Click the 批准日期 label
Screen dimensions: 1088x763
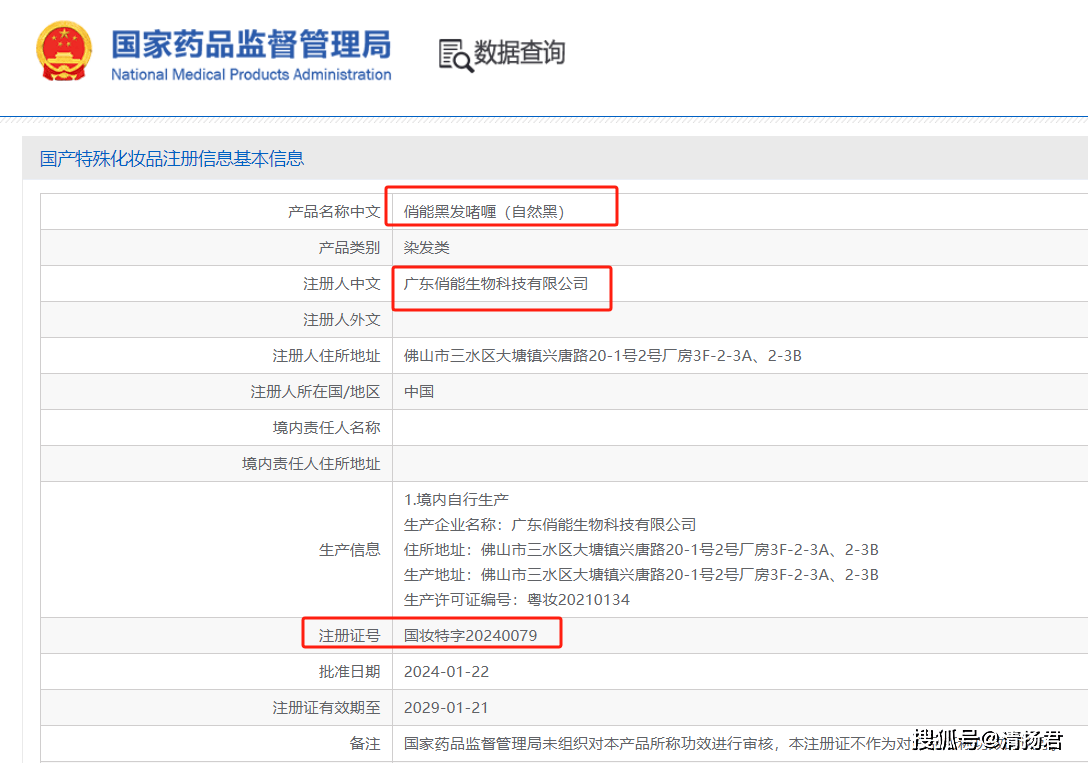349,671
